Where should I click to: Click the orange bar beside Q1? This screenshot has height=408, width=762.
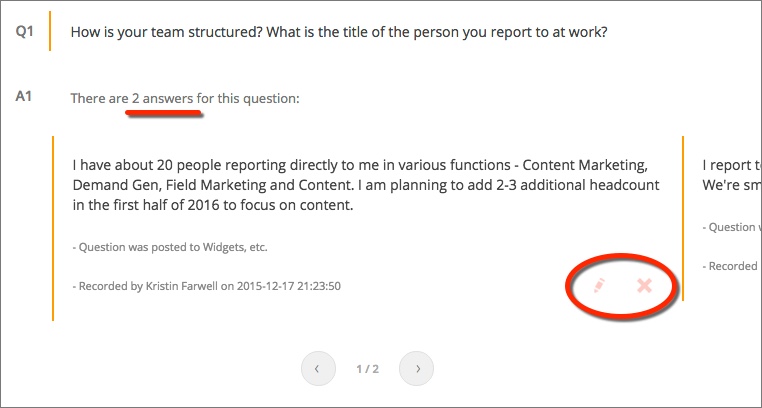[50, 31]
